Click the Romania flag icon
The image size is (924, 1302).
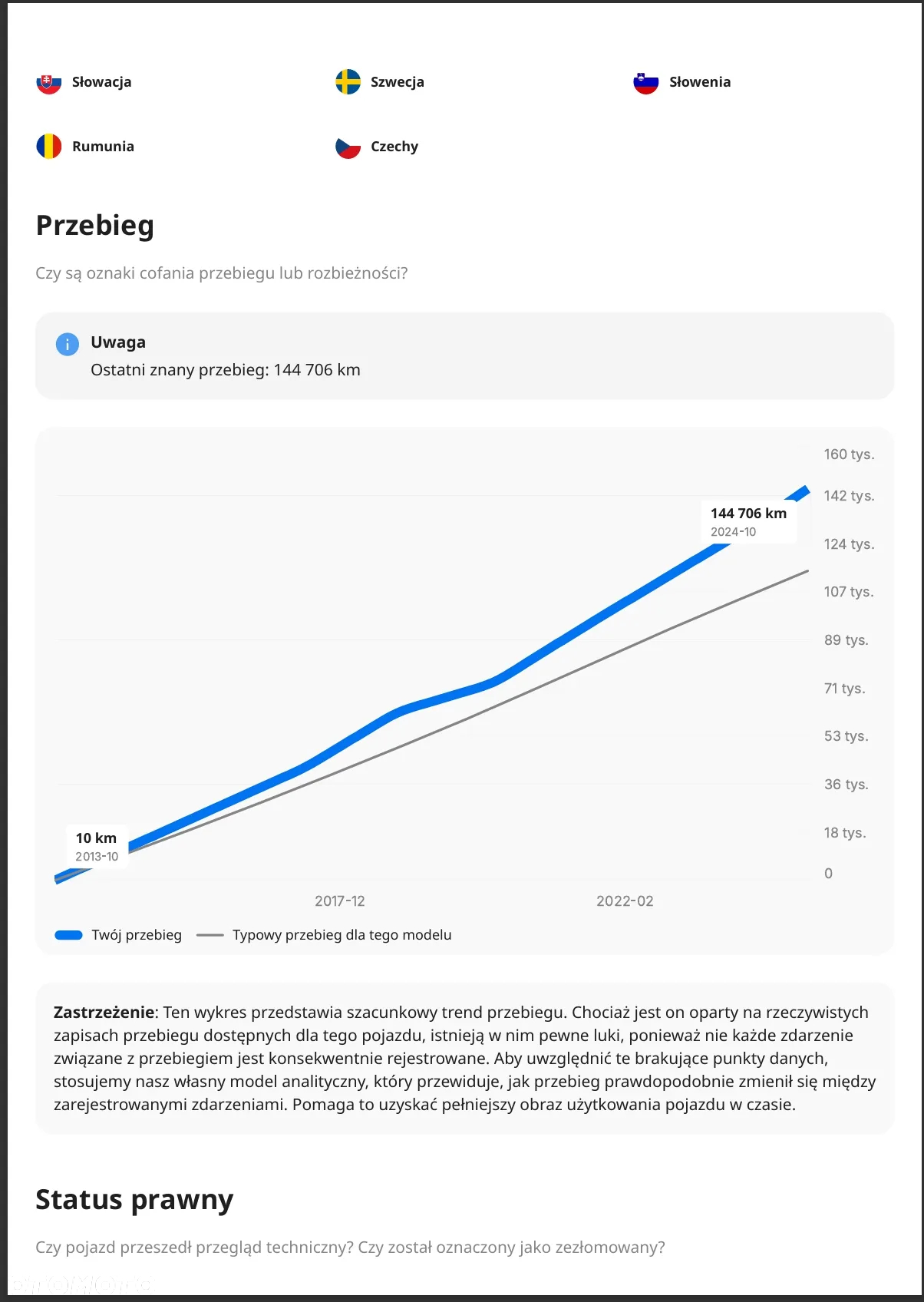click(x=49, y=147)
